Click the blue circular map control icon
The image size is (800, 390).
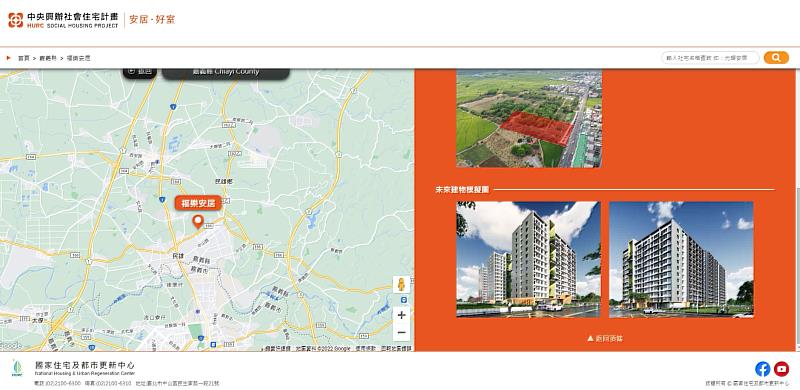pyautogui.click(x=404, y=300)
